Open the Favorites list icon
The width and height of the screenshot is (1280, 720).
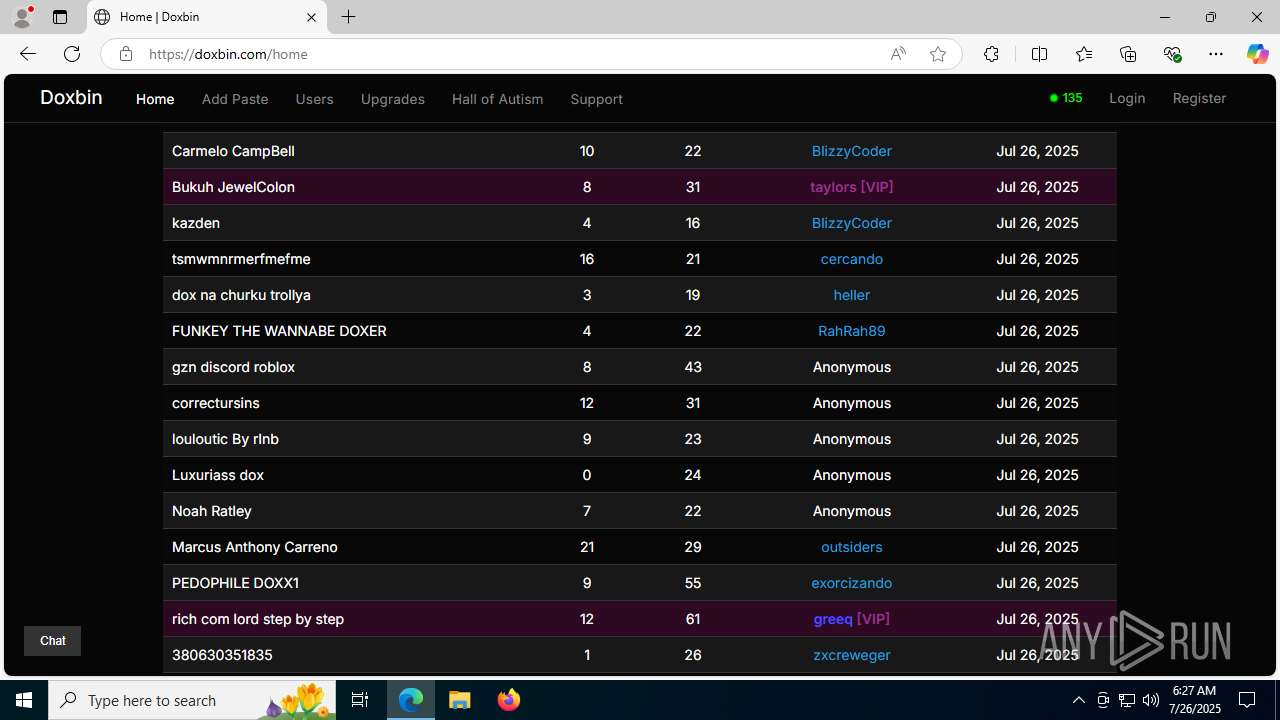coord(1084,54)
